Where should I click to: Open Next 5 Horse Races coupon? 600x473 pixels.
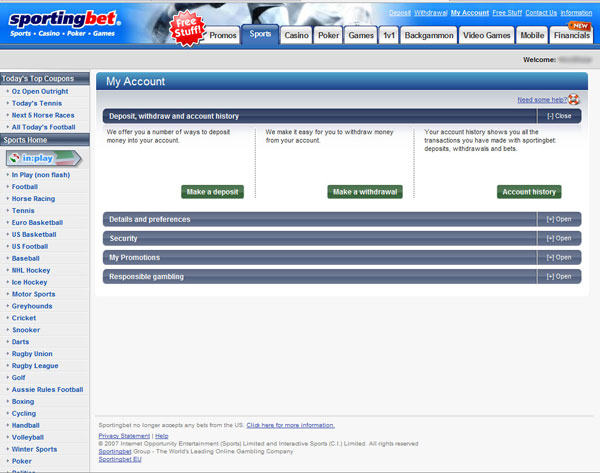(x=43, y=115)
